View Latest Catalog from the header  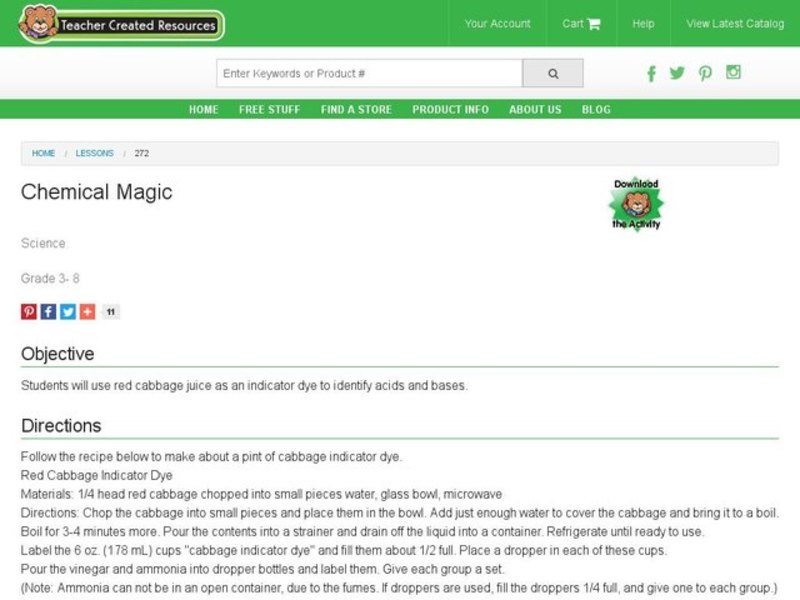point(733,23)
